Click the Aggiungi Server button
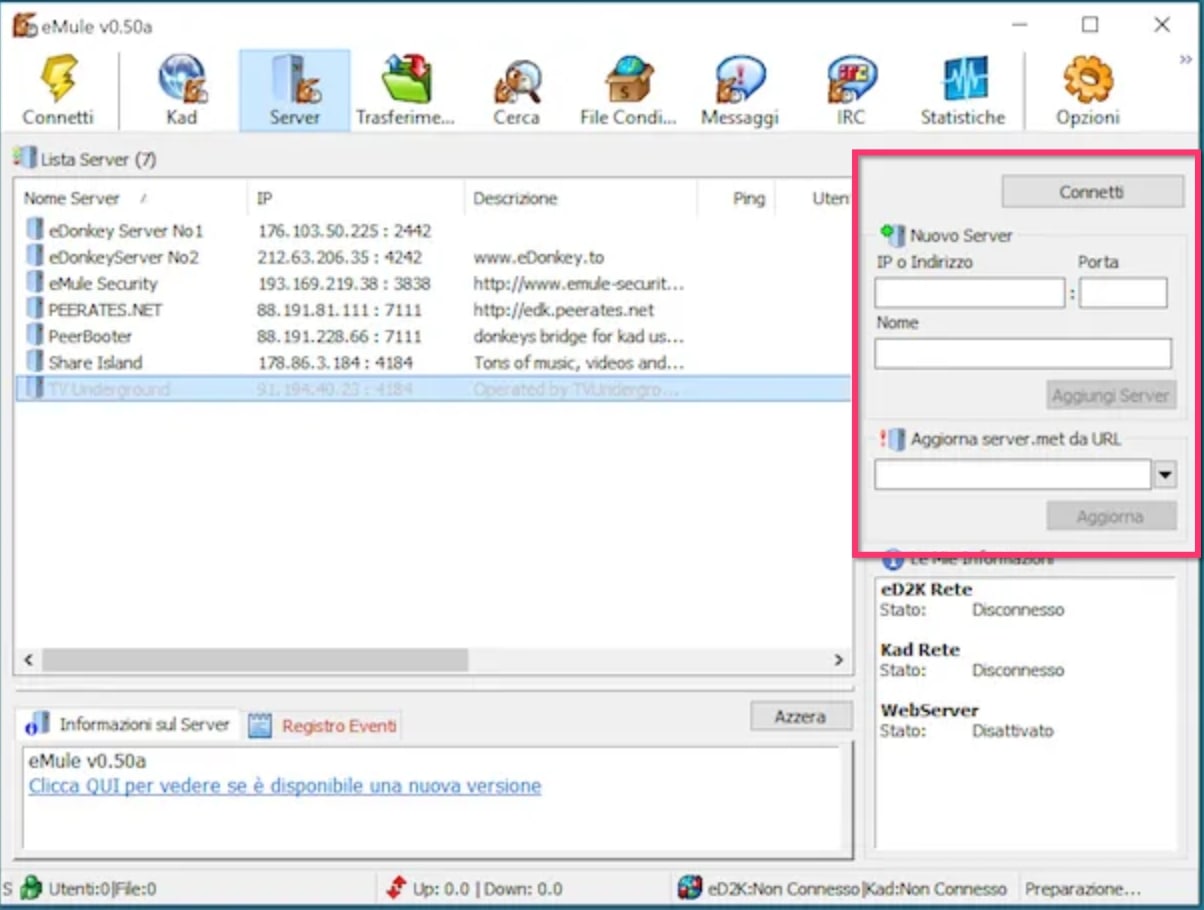The image size is (1204, 910). tap(1110, 395)
